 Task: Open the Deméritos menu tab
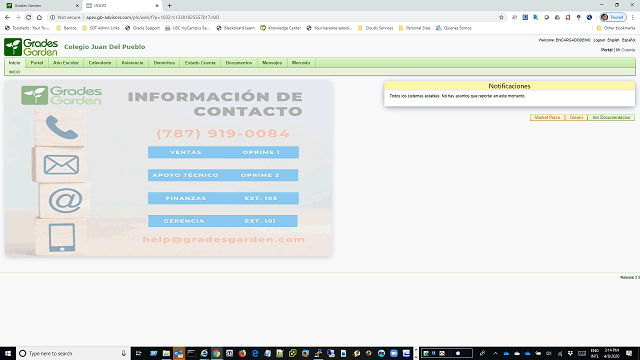(x=164, y=63)
